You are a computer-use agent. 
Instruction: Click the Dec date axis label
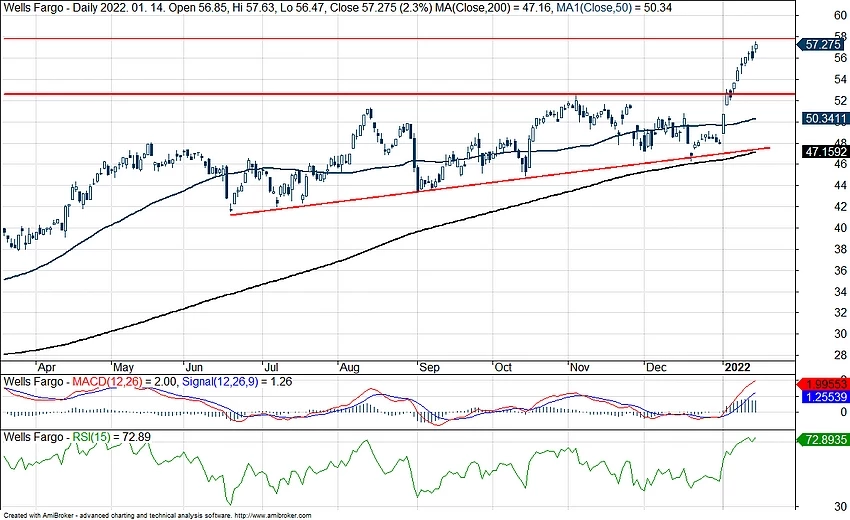click(x=656, y=367)
